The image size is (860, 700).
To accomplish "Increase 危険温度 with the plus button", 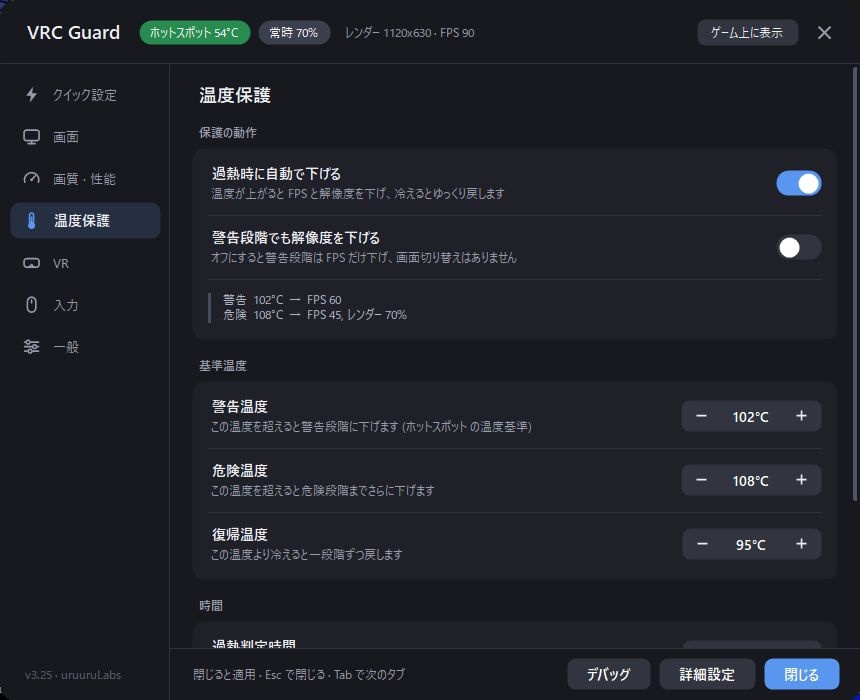I will pyautogui.click(x=801, y=481).
